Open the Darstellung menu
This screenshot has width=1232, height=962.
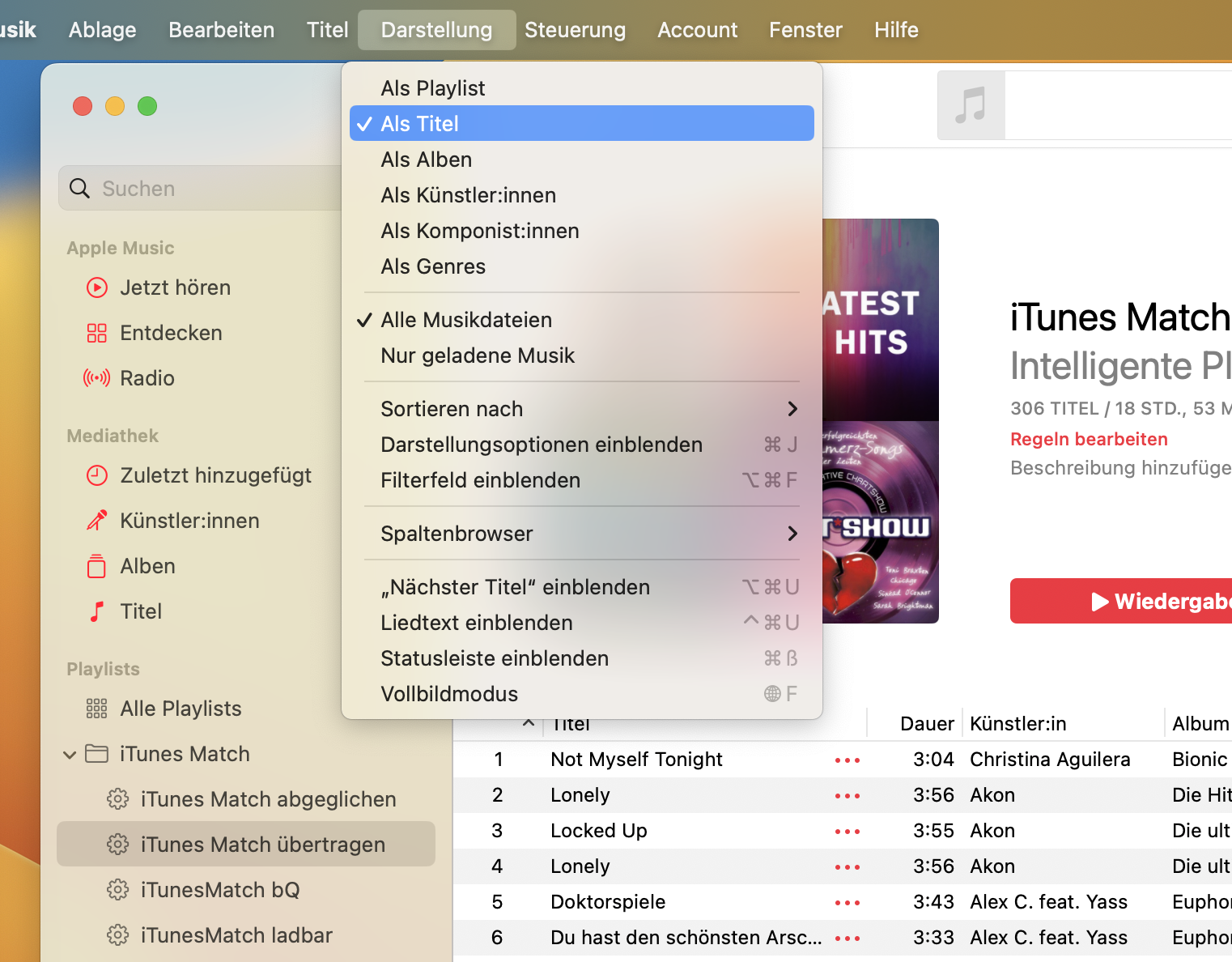click(437, 30)
